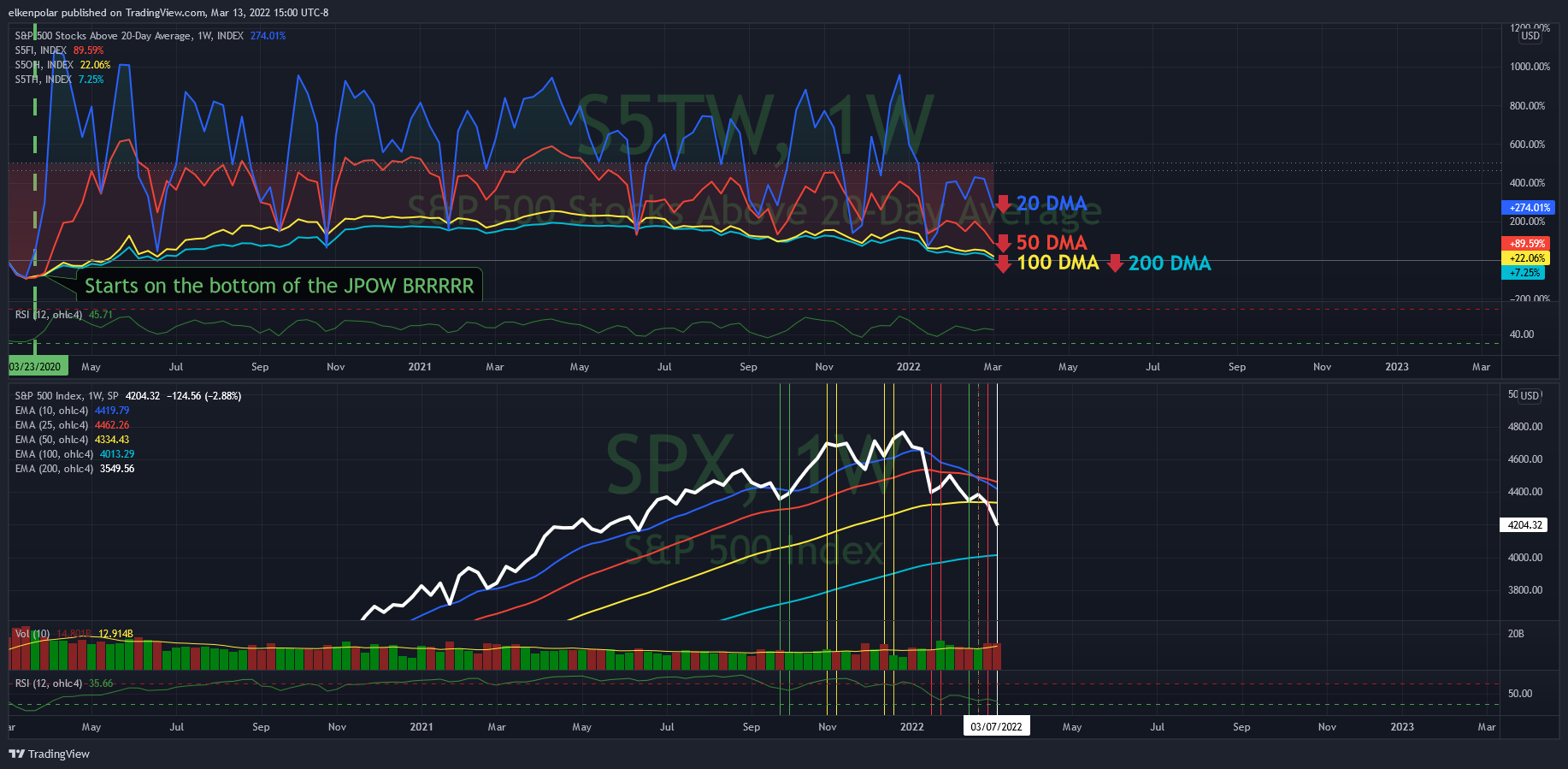Click the USD currency label on upper chart
Image resolution: width=1568 pixels, height=769 pixels.
(x=1530, y=36)
